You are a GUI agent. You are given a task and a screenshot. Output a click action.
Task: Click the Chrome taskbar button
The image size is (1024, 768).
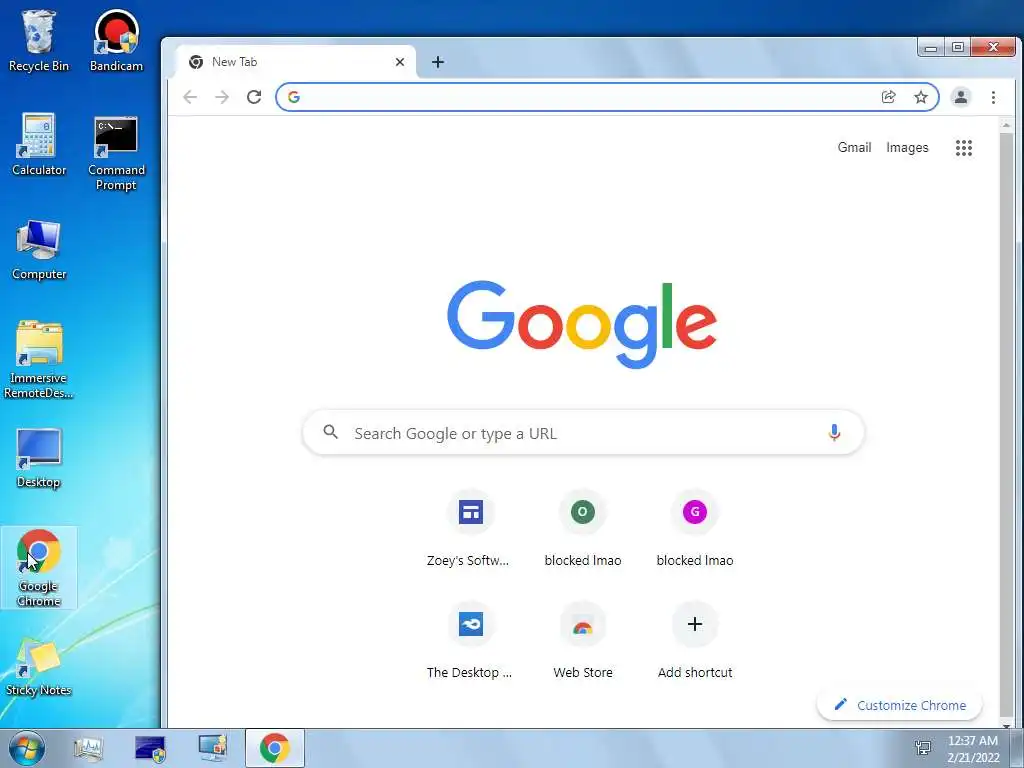[x=274, y=748]
